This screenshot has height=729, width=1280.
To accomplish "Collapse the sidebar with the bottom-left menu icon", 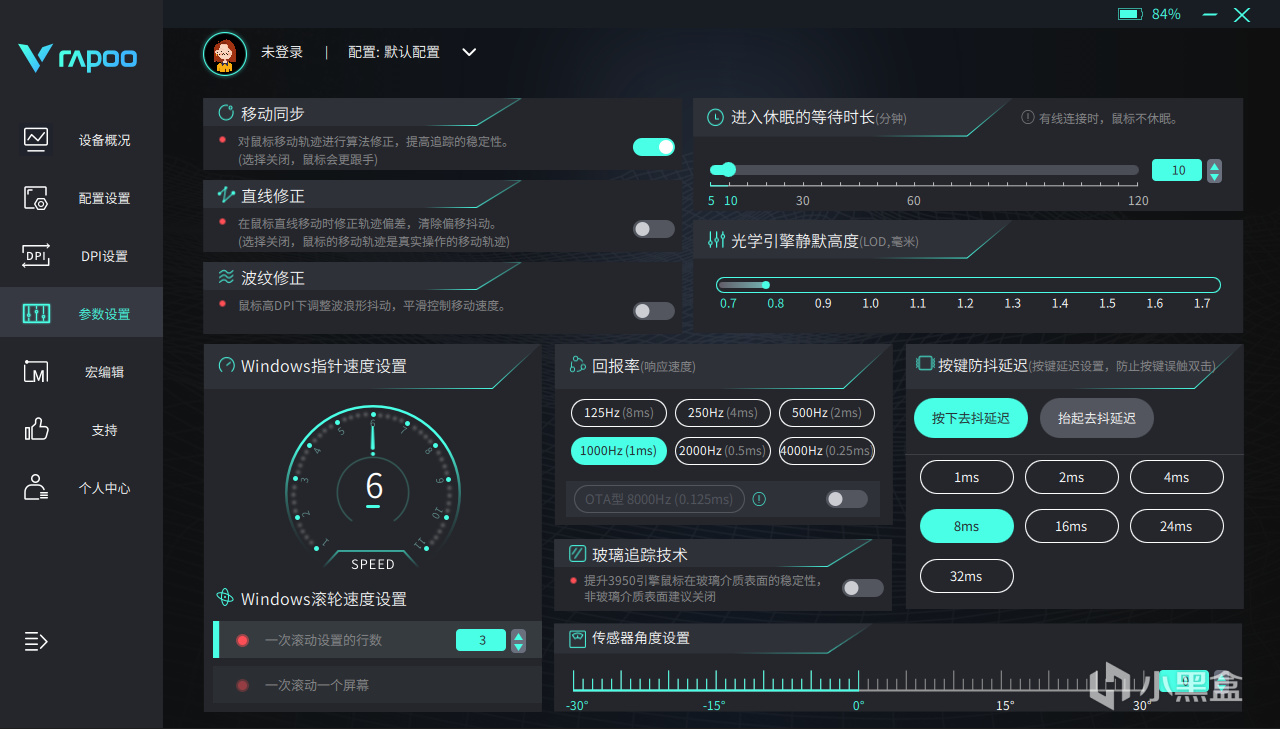I will (36, 641).
